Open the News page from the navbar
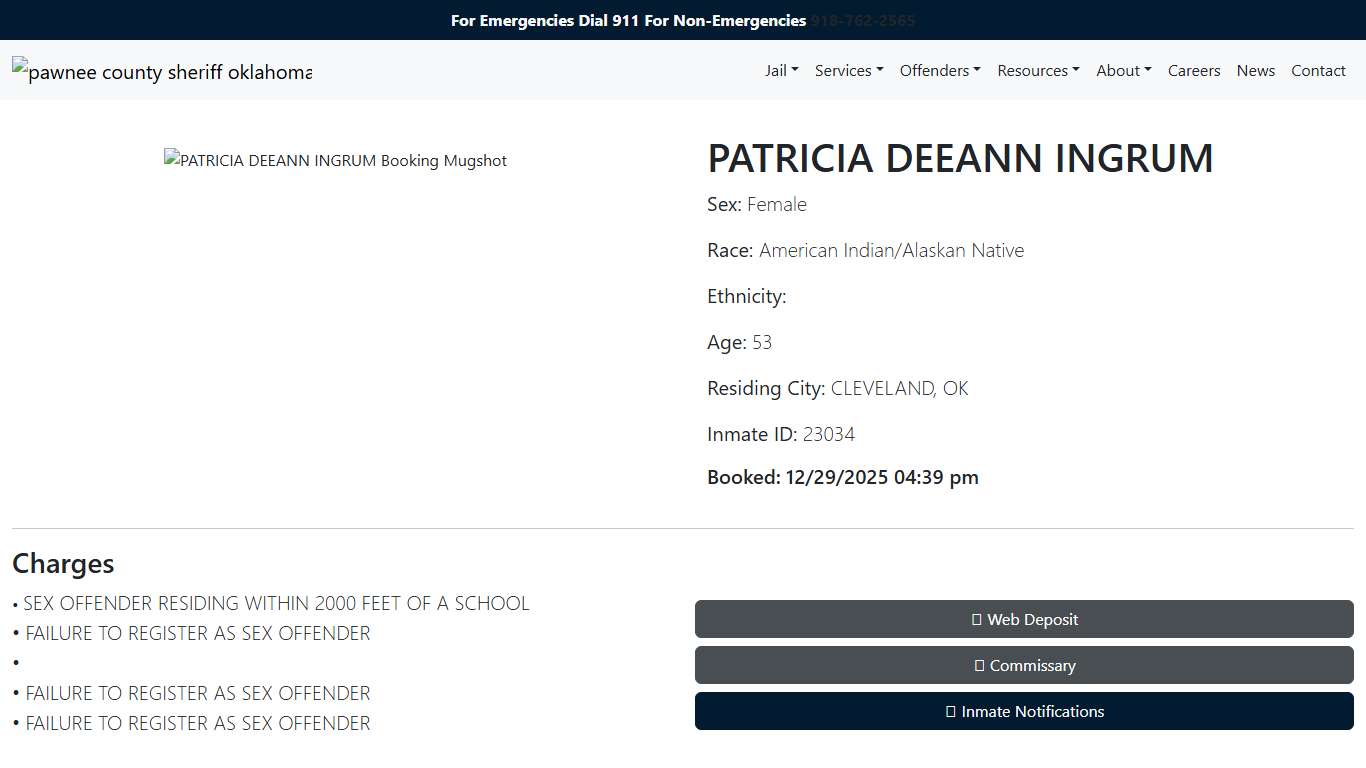 1255,70
